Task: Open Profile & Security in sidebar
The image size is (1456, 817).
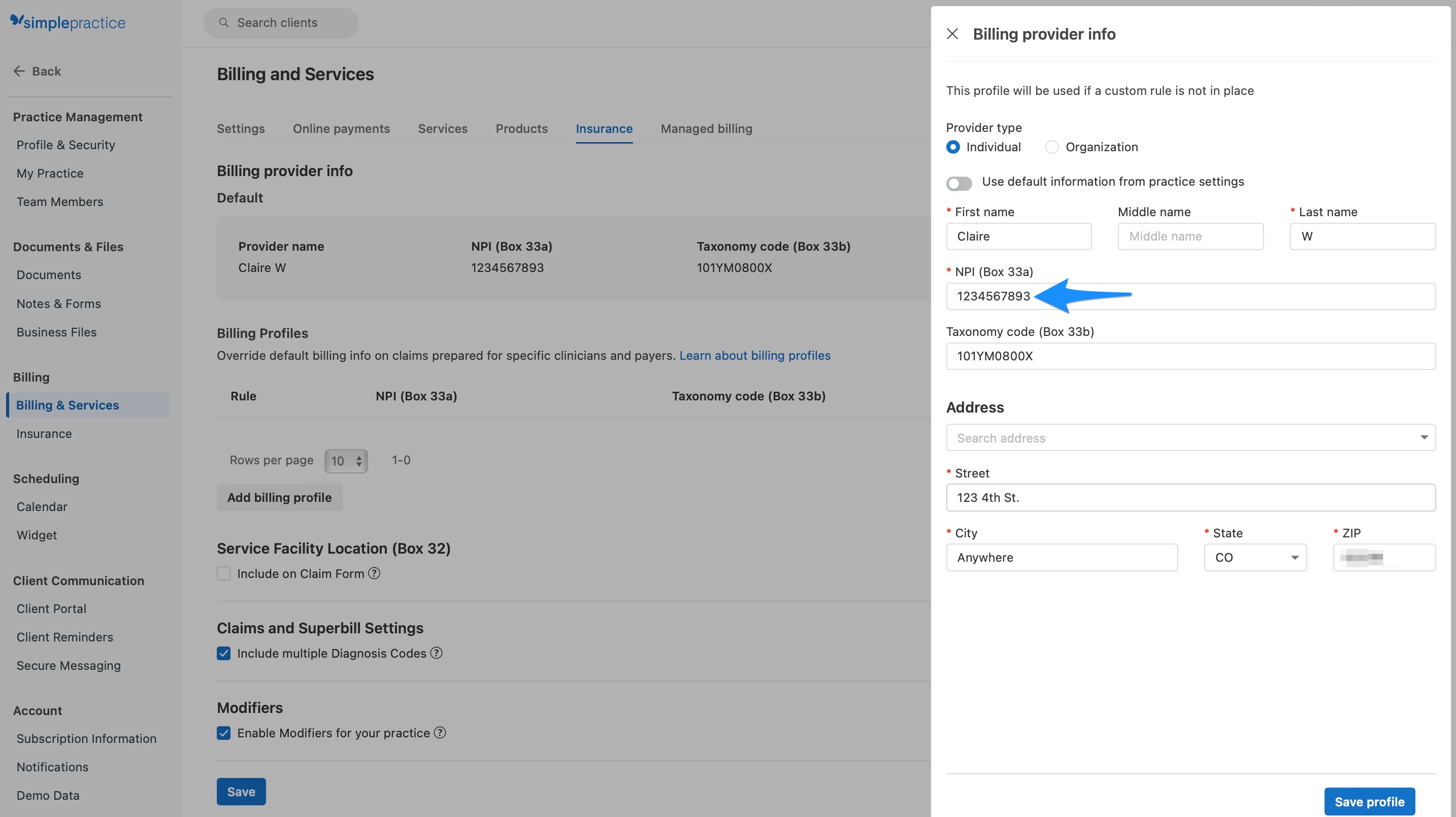Action: point(65,145)
